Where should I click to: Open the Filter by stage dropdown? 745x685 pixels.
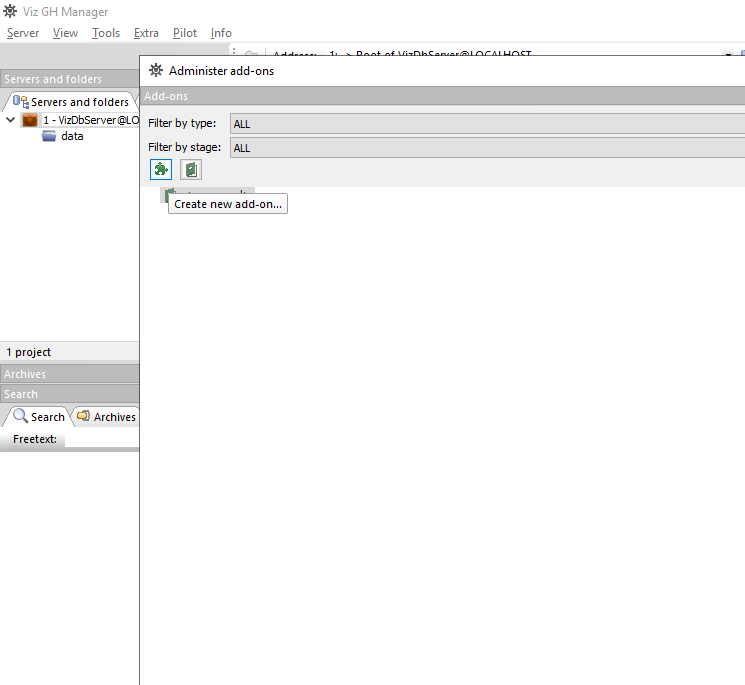pos(487,148)
